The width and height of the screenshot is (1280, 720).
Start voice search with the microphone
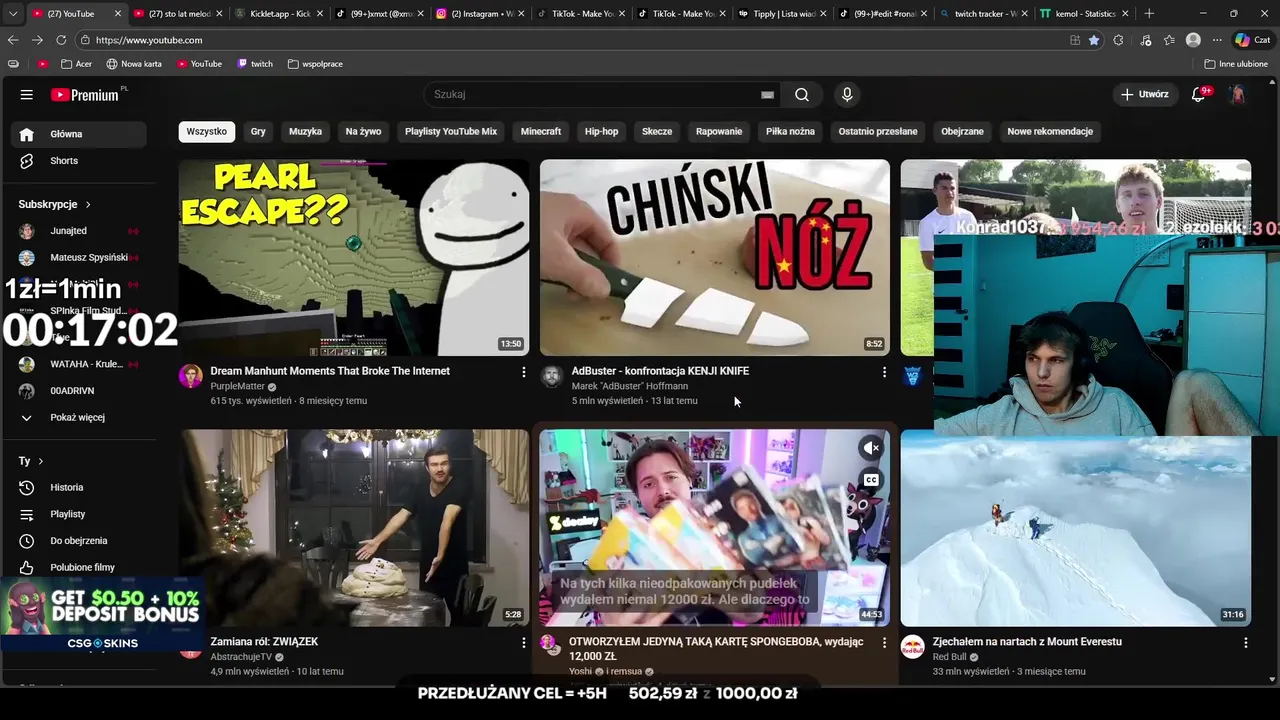click(847, 94)
